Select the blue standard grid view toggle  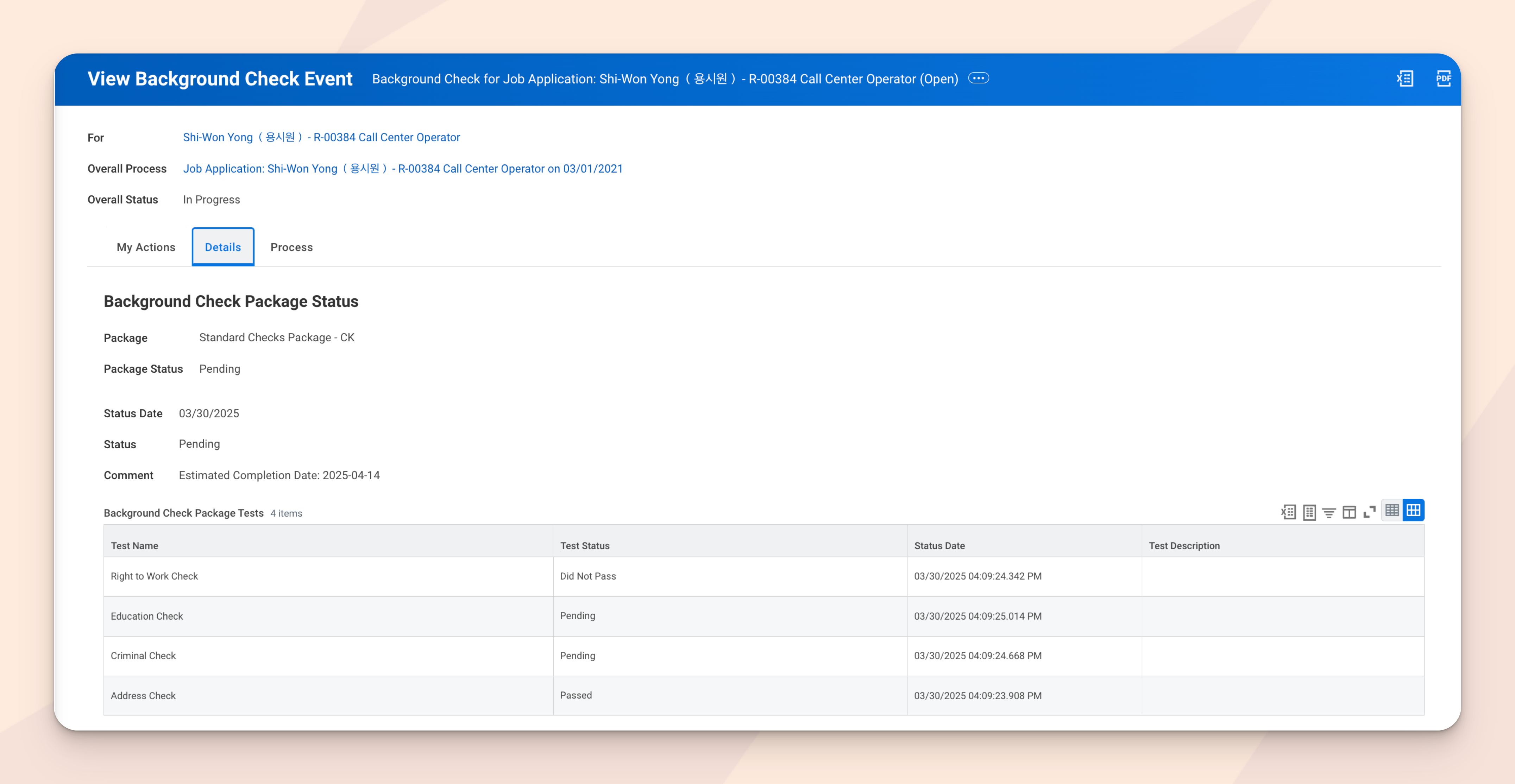point(1413,510)
